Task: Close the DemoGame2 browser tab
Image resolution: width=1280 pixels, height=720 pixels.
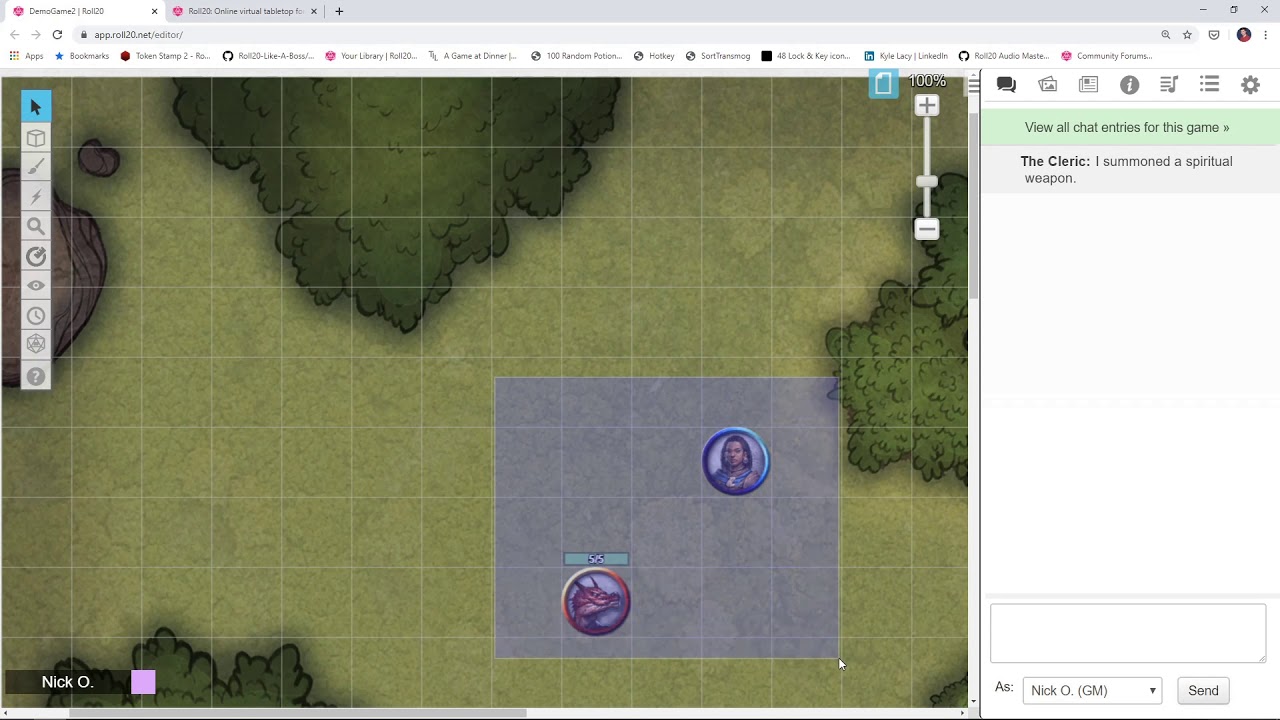Action: (154, 11)
